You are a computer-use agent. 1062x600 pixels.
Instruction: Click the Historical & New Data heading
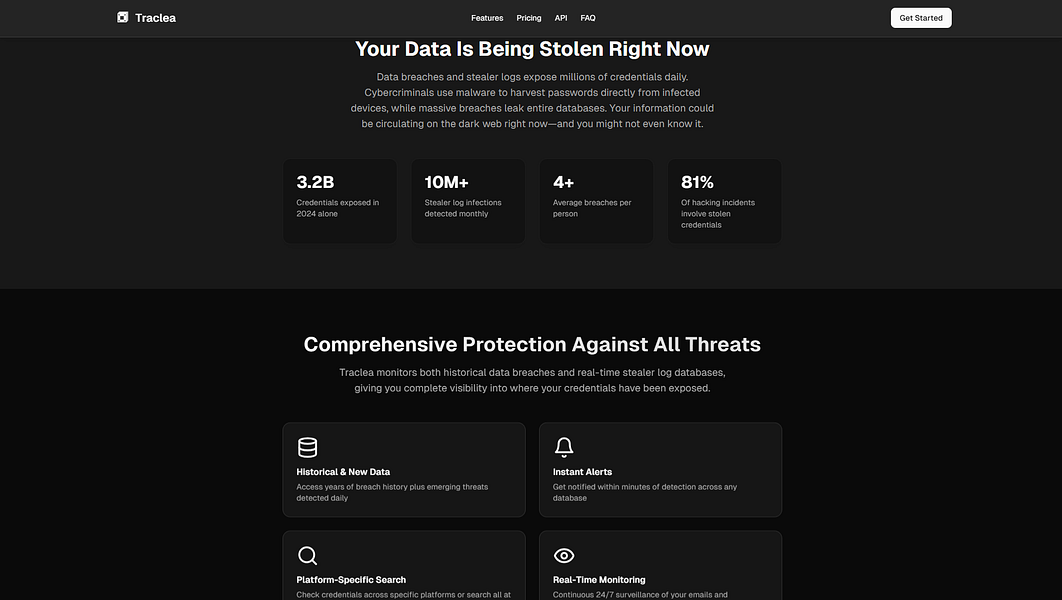pyautogui.click(x=343, y=472)
